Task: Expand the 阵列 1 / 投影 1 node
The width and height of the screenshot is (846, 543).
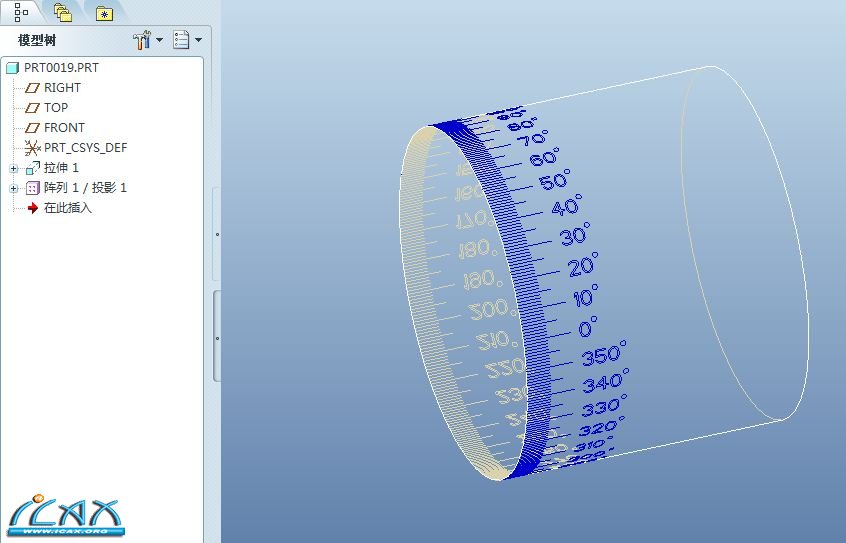Action: tap(14, 188)
